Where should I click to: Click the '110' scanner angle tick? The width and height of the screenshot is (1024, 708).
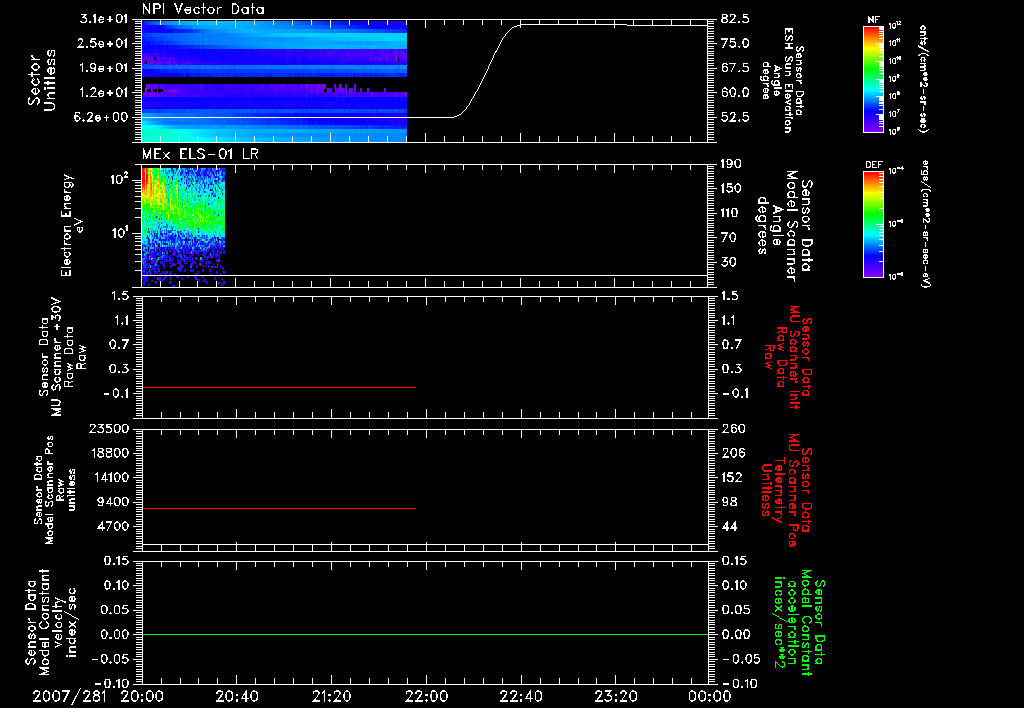731,213
